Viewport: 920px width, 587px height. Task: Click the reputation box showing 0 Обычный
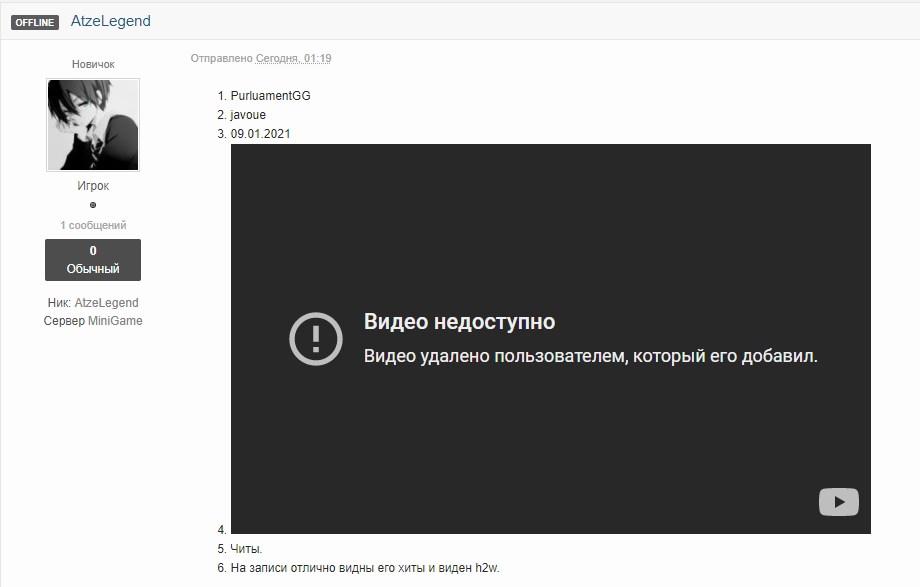pos(93,260)
